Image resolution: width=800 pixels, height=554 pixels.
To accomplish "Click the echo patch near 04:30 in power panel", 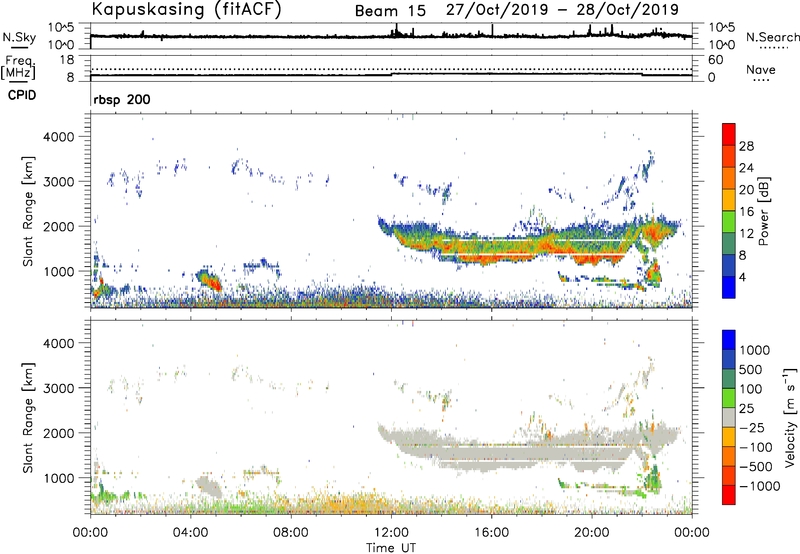I will (209, 280).
